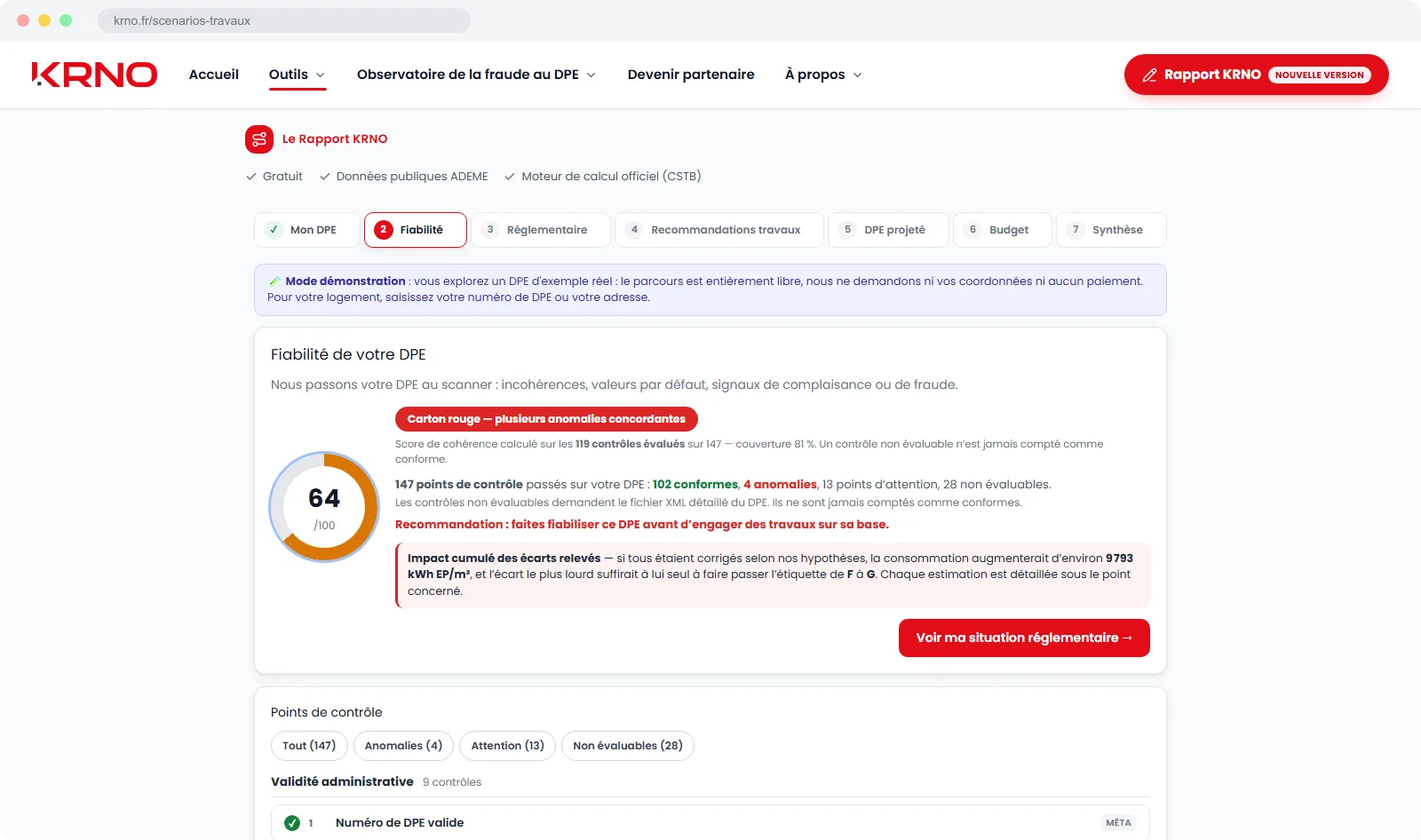Expand the Outils dropdown chevron
Screen dimensions: 1421x840
[321, 75]
